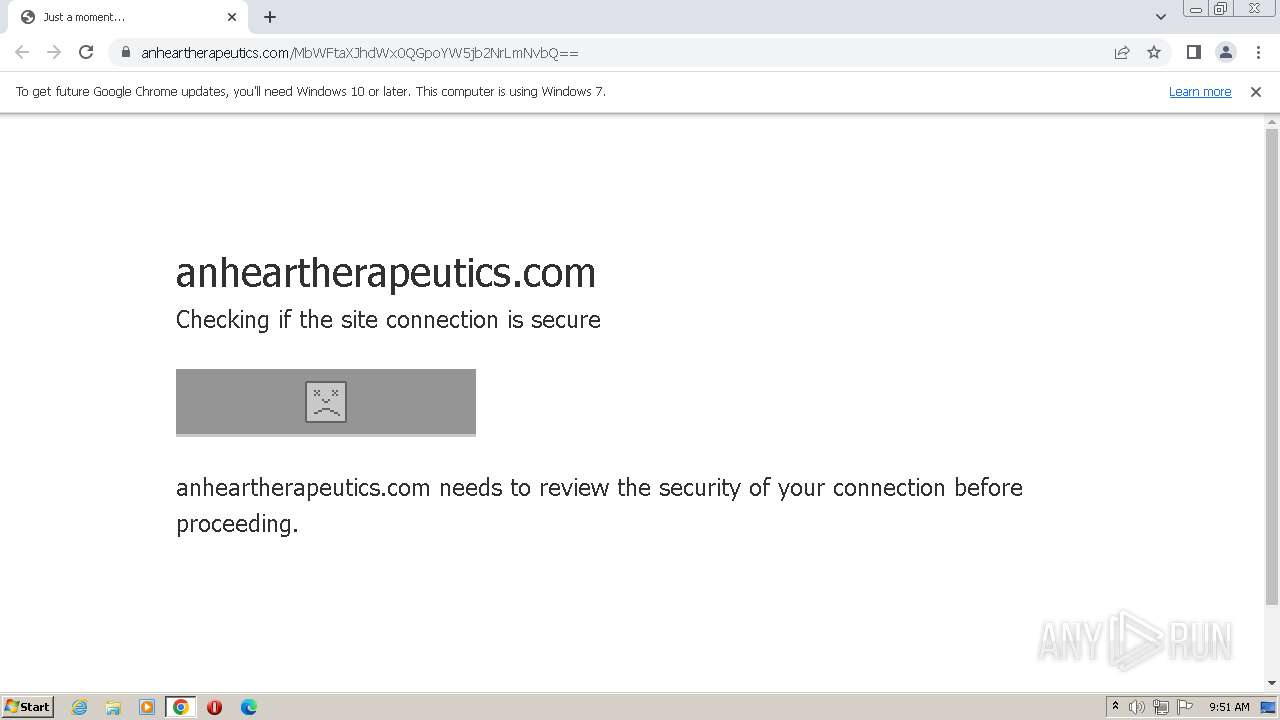Show hidden system tray icons
Image resolution: width=1280 pixels, height=720 pixels.
coord(1115,707)
